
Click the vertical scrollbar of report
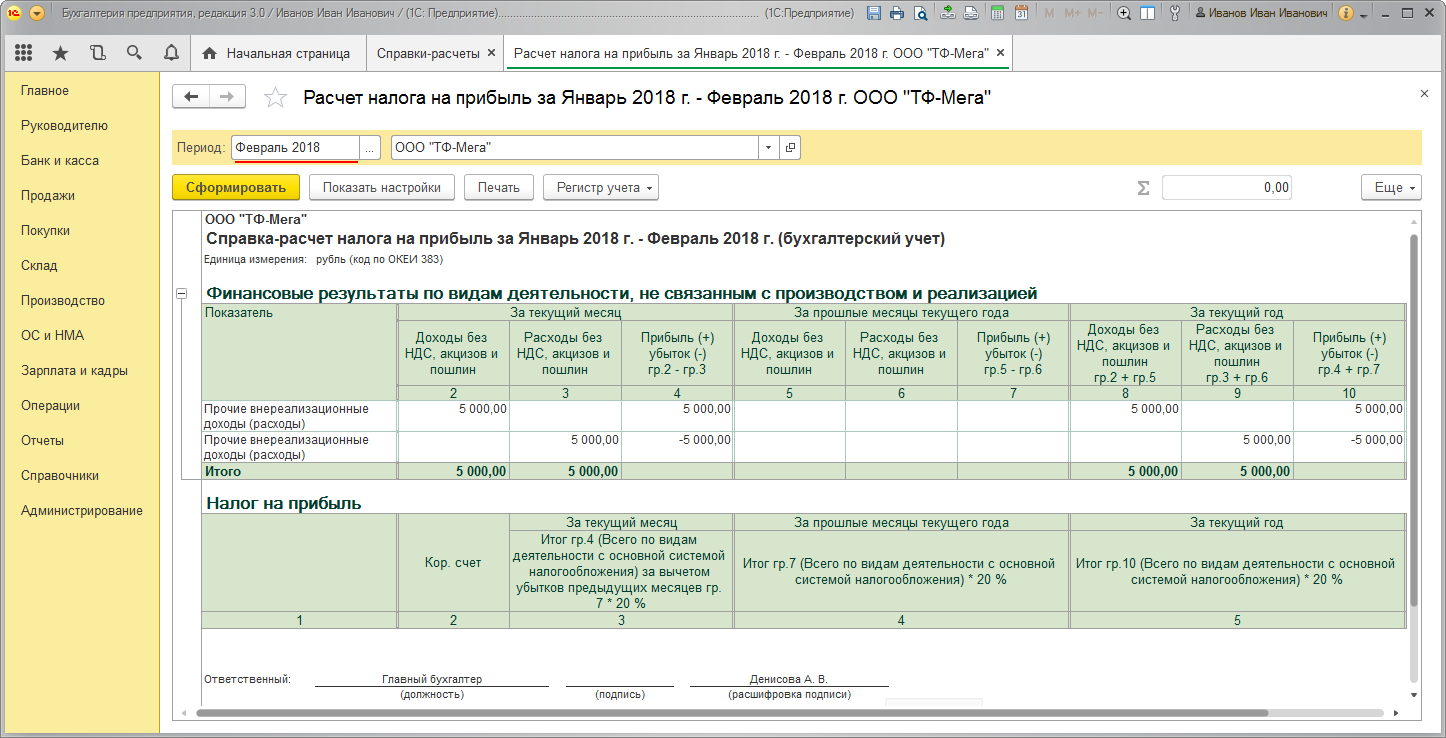1413,420
